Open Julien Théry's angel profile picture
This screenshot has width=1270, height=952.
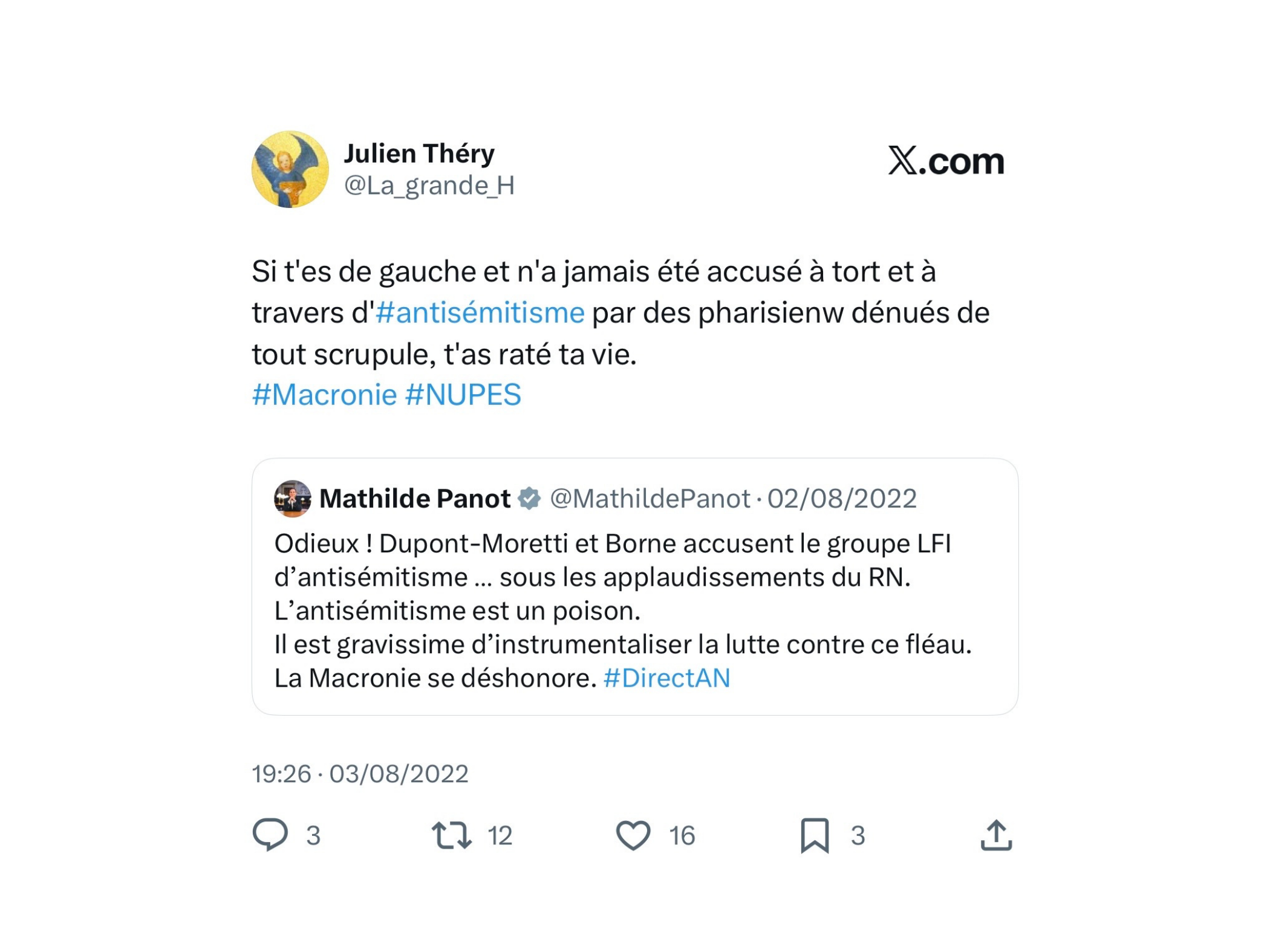pyautogui.click(x=290, y=169)
